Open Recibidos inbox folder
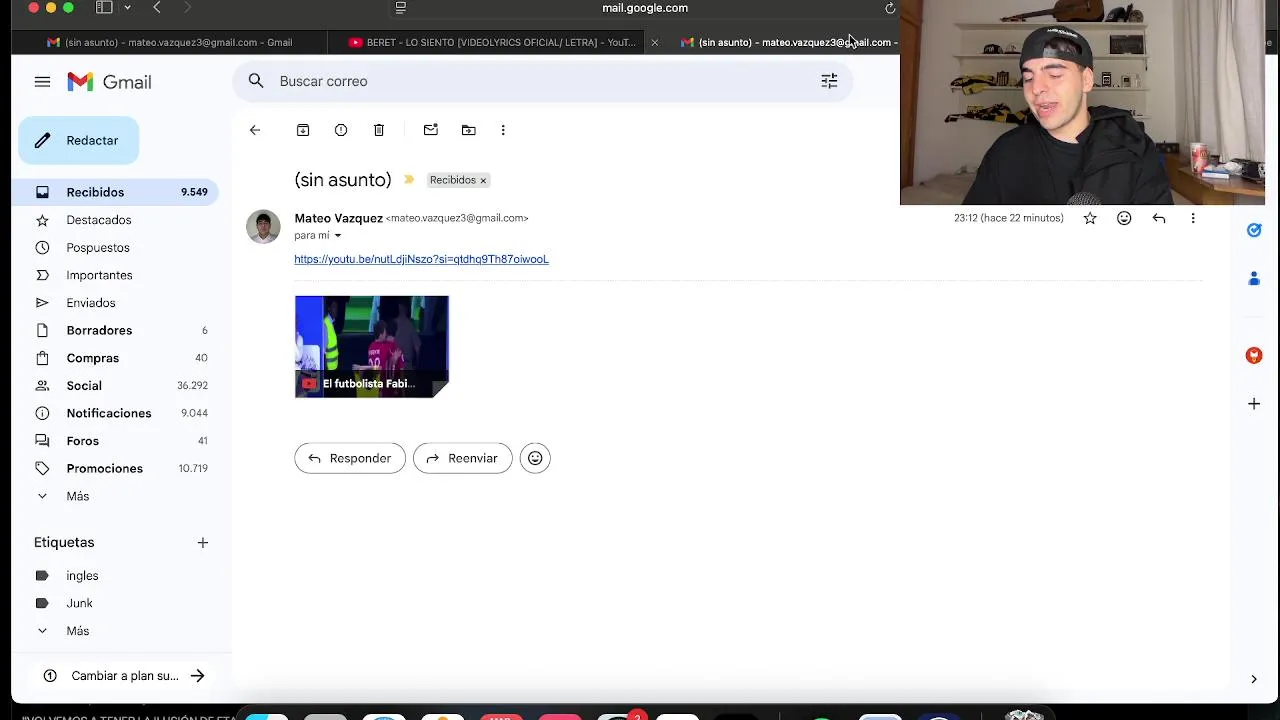Image resolution: width=1280 pixels, height=720 pixels. [116, 192]
